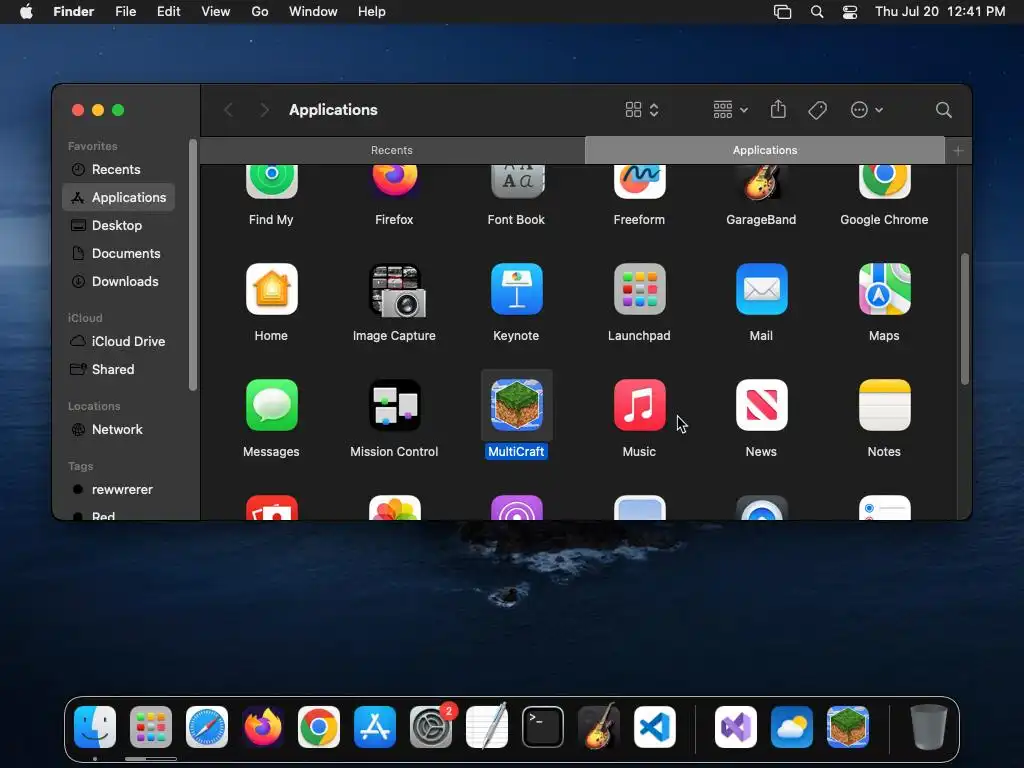
Task: Select the Notes app icon
Action: click(x=884, y=405)
